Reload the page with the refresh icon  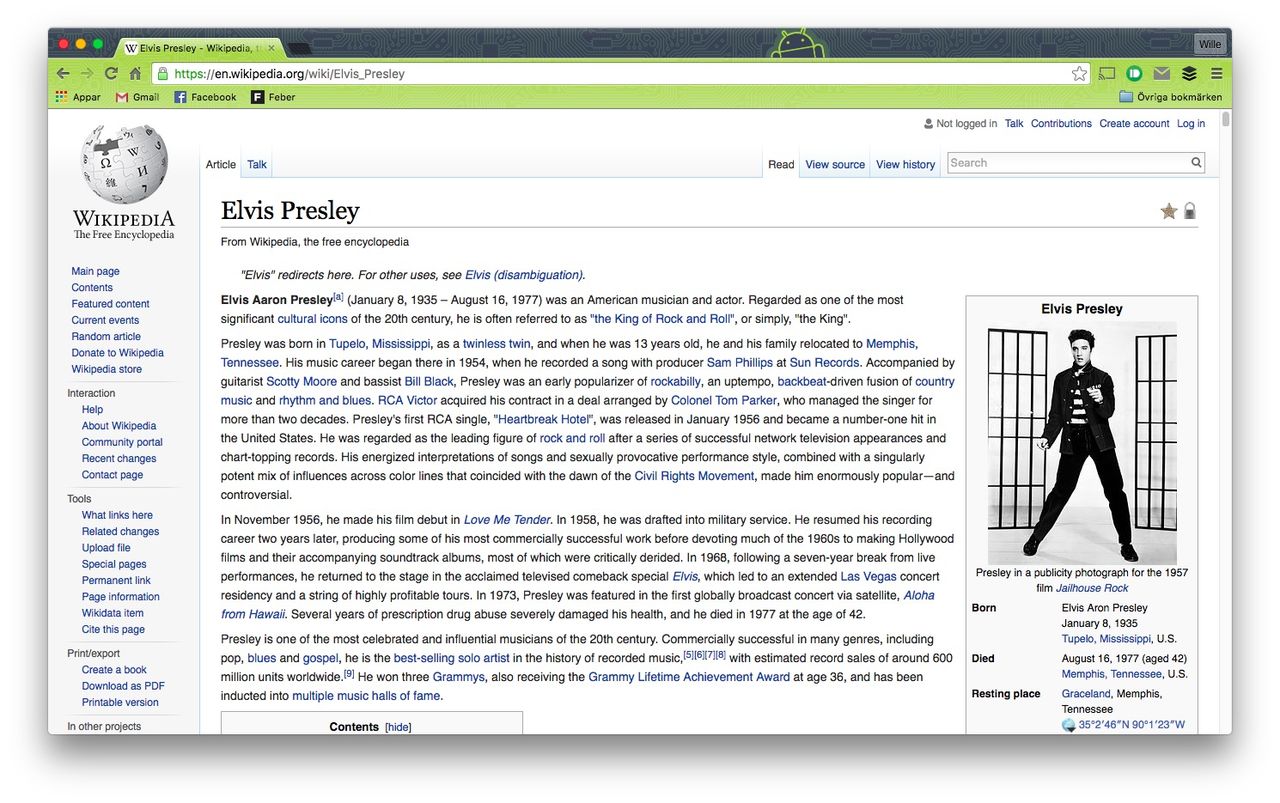[x=111, y=73]
